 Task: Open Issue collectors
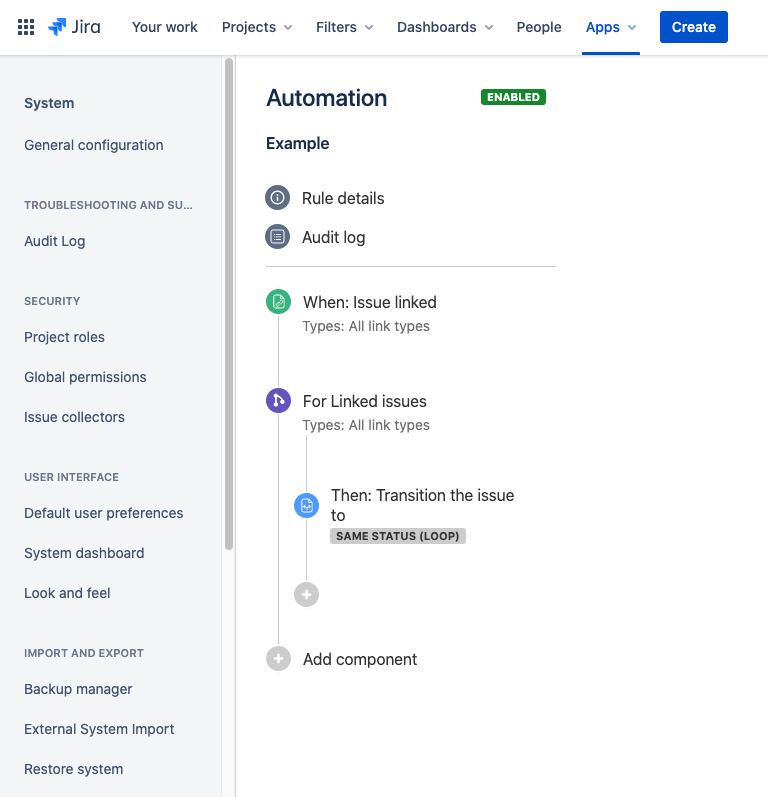point(74,417)
